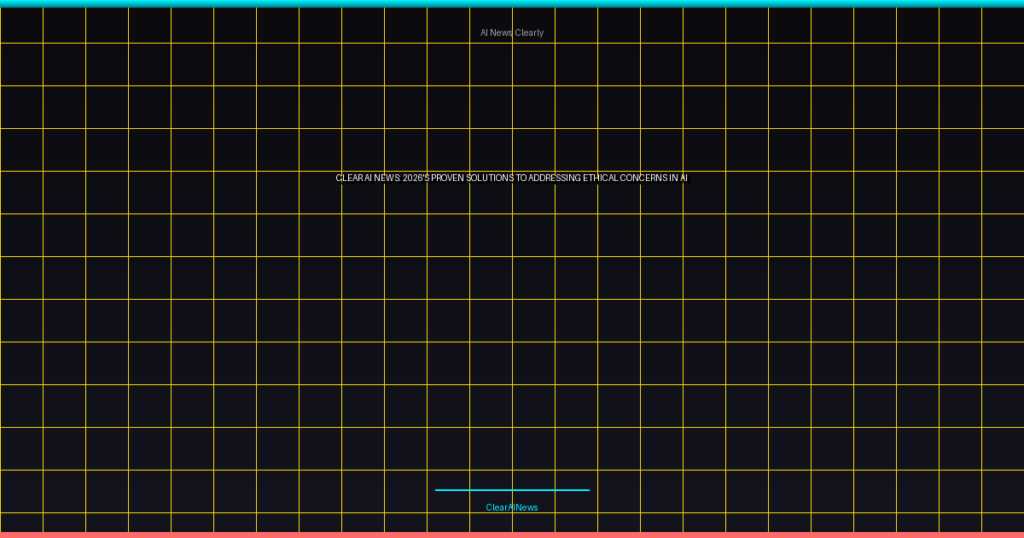Click the ClearAINews link
Image resolution: width=1024 pixels, height=538 pixels.
click(x=512, y=507)
